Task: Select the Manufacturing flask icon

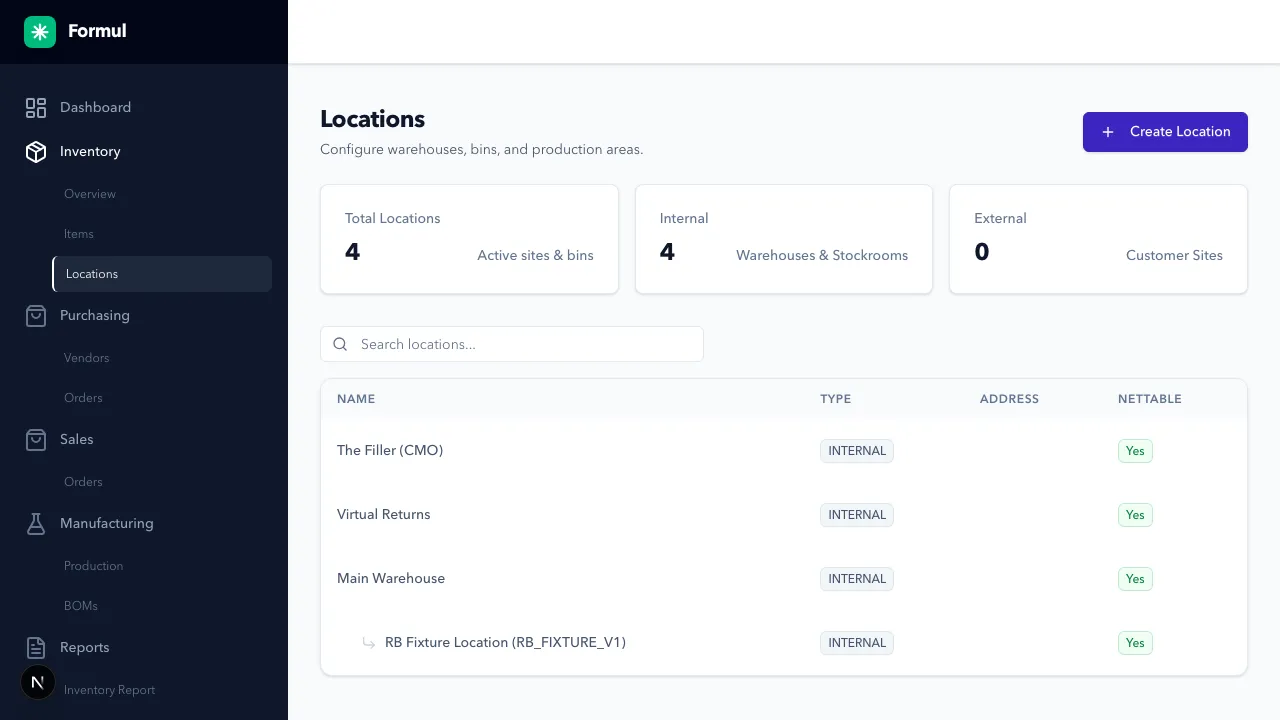Action: coord(36,523)
